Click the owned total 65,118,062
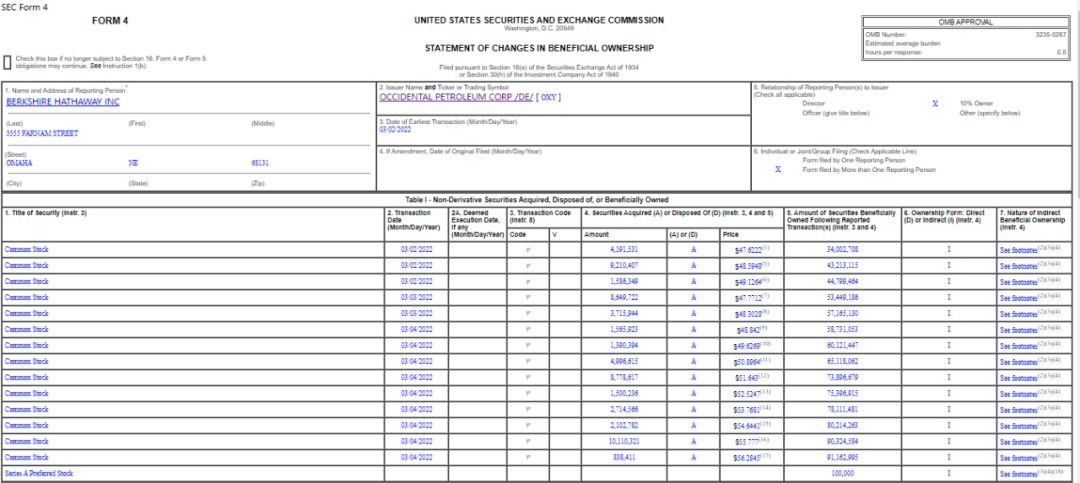Viewport: 1080px width, 483px height. (842, 362)
